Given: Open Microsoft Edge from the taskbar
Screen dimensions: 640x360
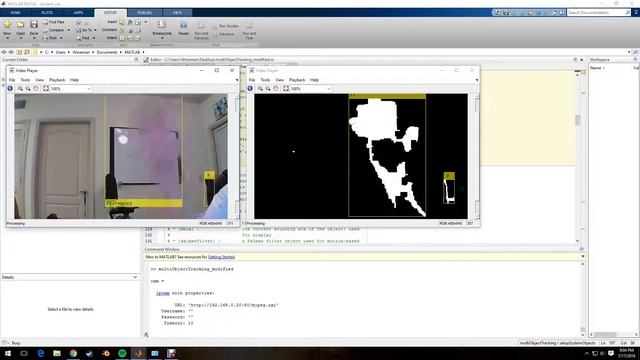Looking at the screenshot, I should (x=40, y=353).
